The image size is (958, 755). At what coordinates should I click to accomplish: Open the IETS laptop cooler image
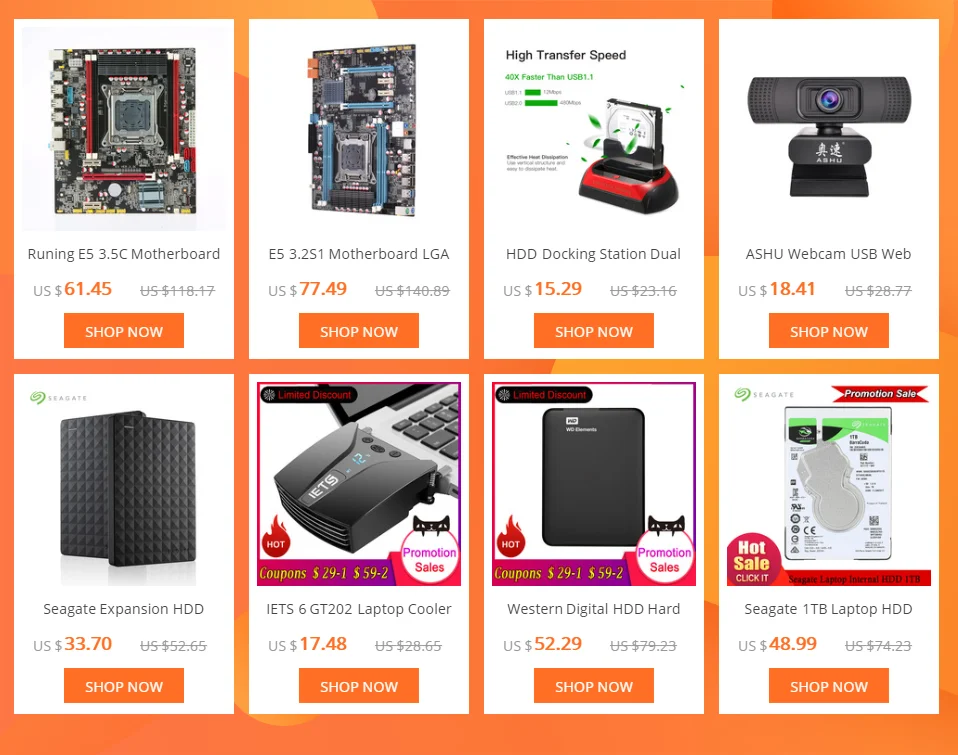point(359,484)
